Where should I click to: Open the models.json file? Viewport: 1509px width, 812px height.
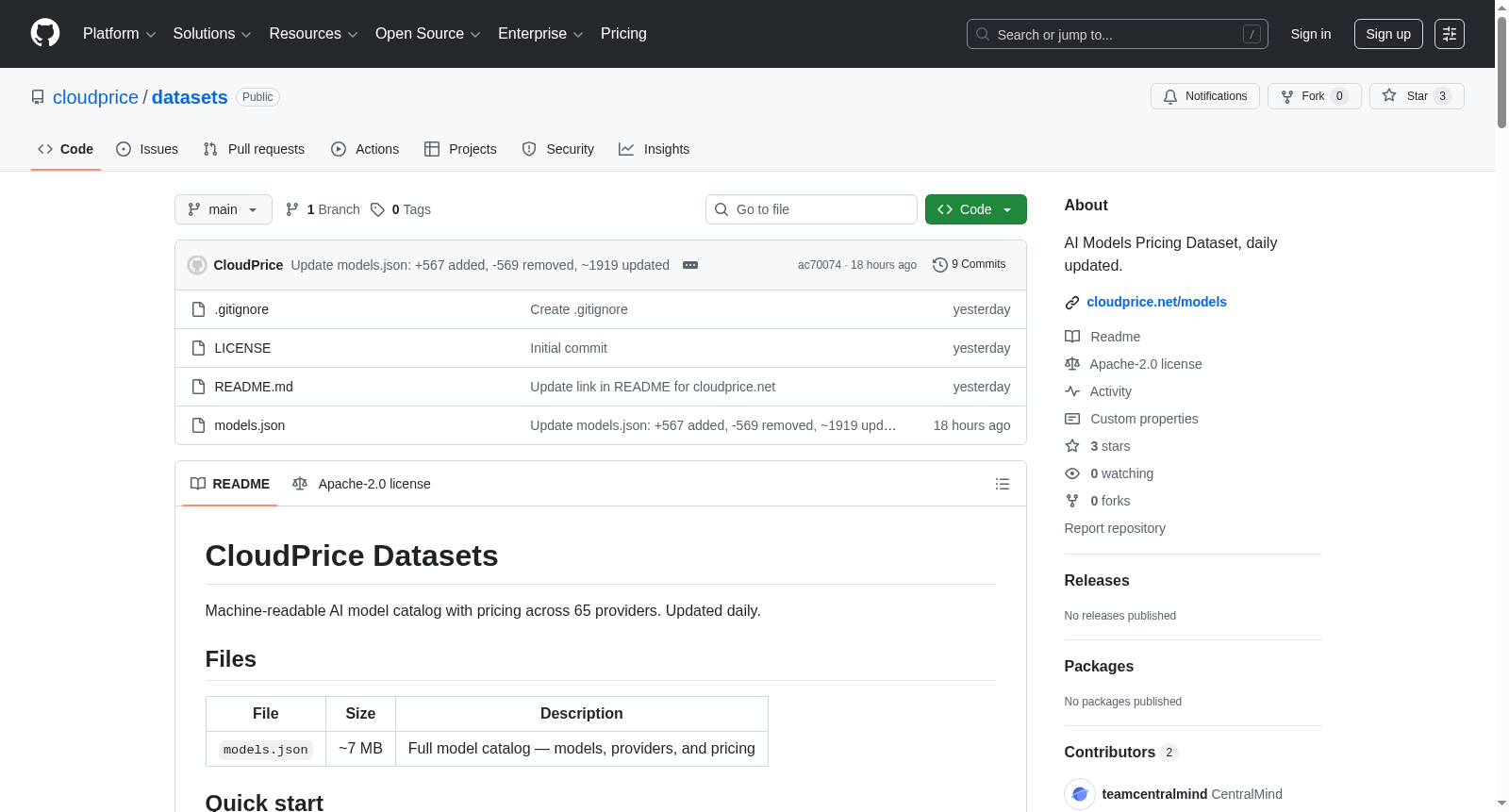[250, 425]
